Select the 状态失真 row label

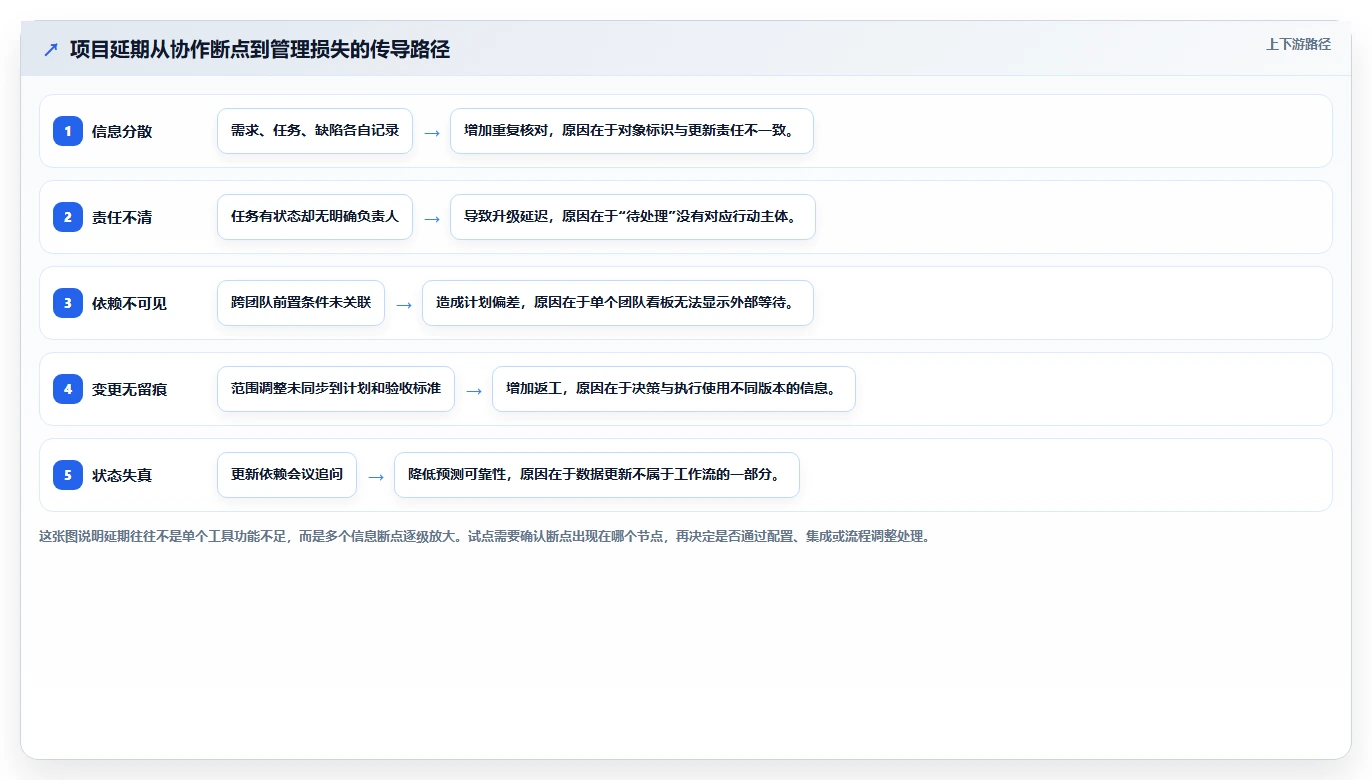(122, 475)
